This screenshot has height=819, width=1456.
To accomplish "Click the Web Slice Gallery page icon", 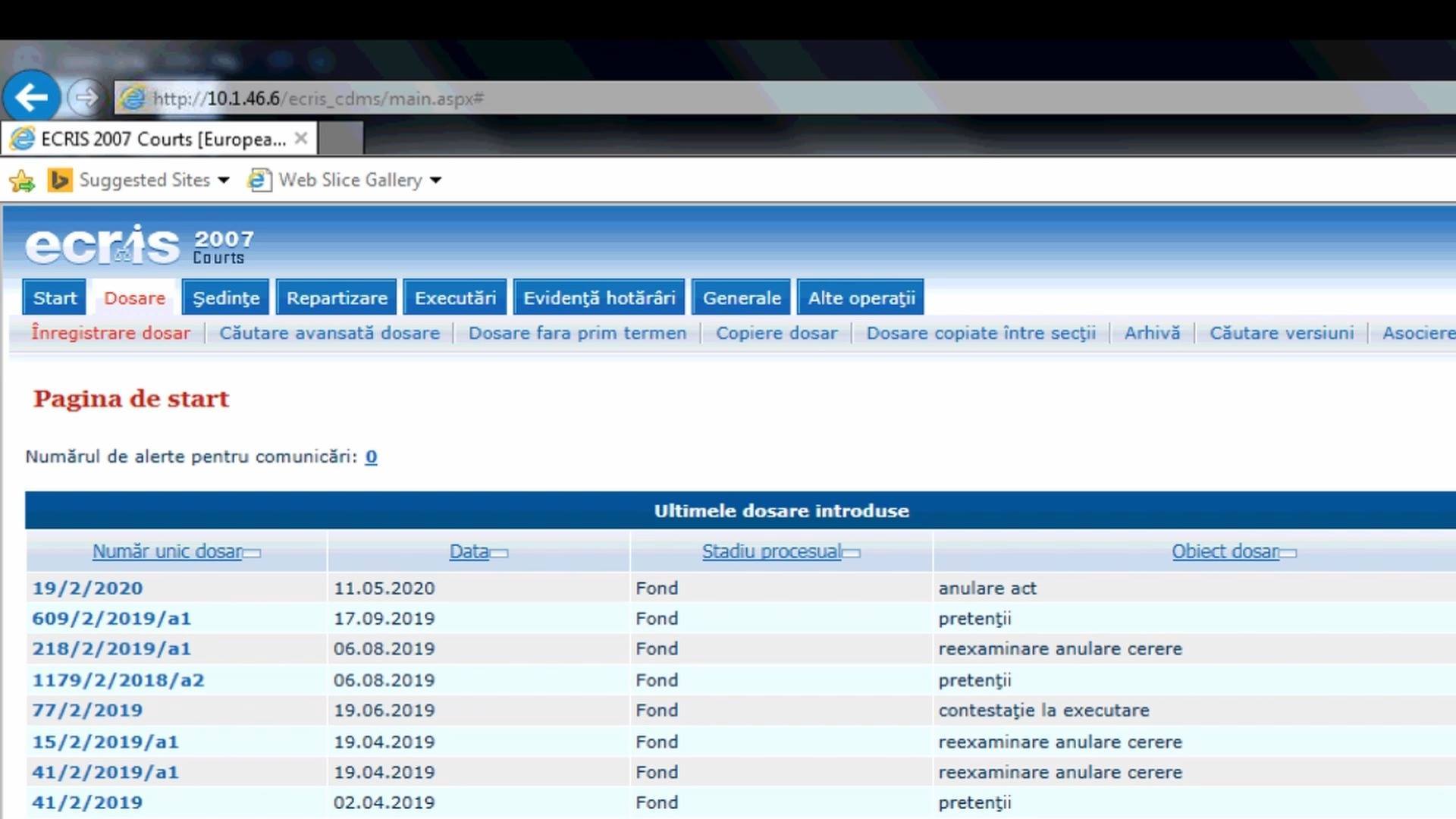I will 259,180.
